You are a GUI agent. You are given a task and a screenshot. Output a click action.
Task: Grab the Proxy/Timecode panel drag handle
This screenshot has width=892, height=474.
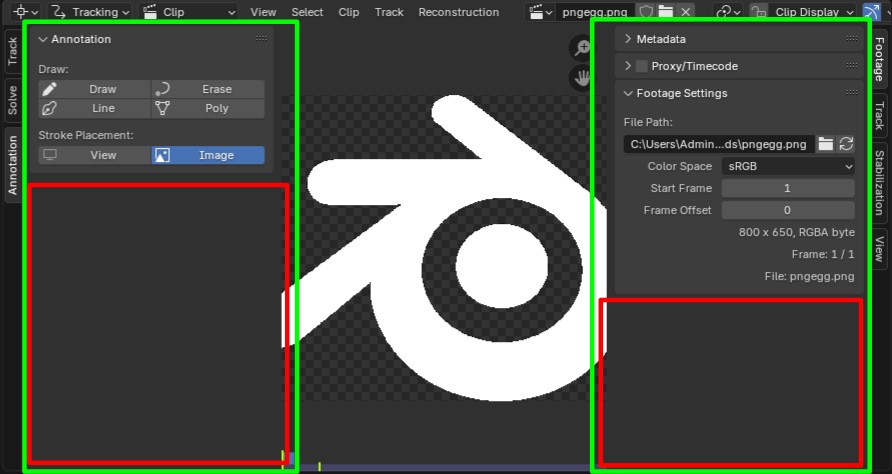tap(852, 65)
